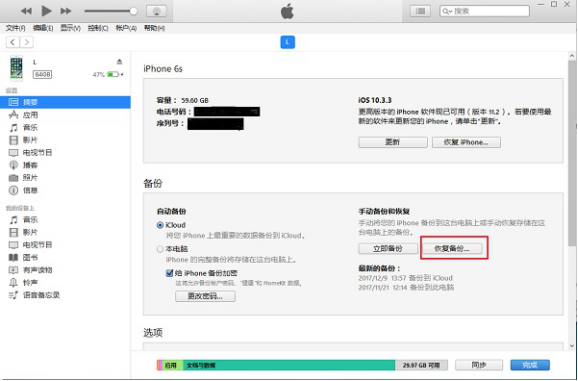Adjust the volume slider knob
Viewport: 578px width, 381px height.
click(133, 11)
